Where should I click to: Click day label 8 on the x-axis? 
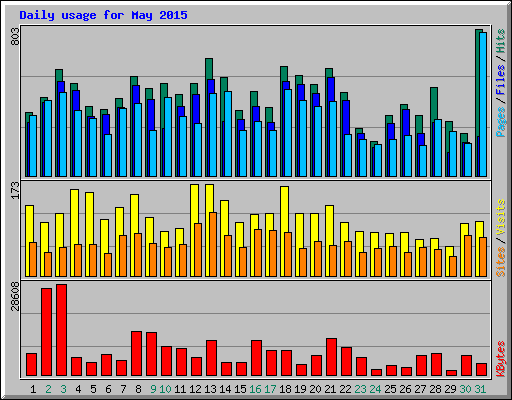pos(138,389)
